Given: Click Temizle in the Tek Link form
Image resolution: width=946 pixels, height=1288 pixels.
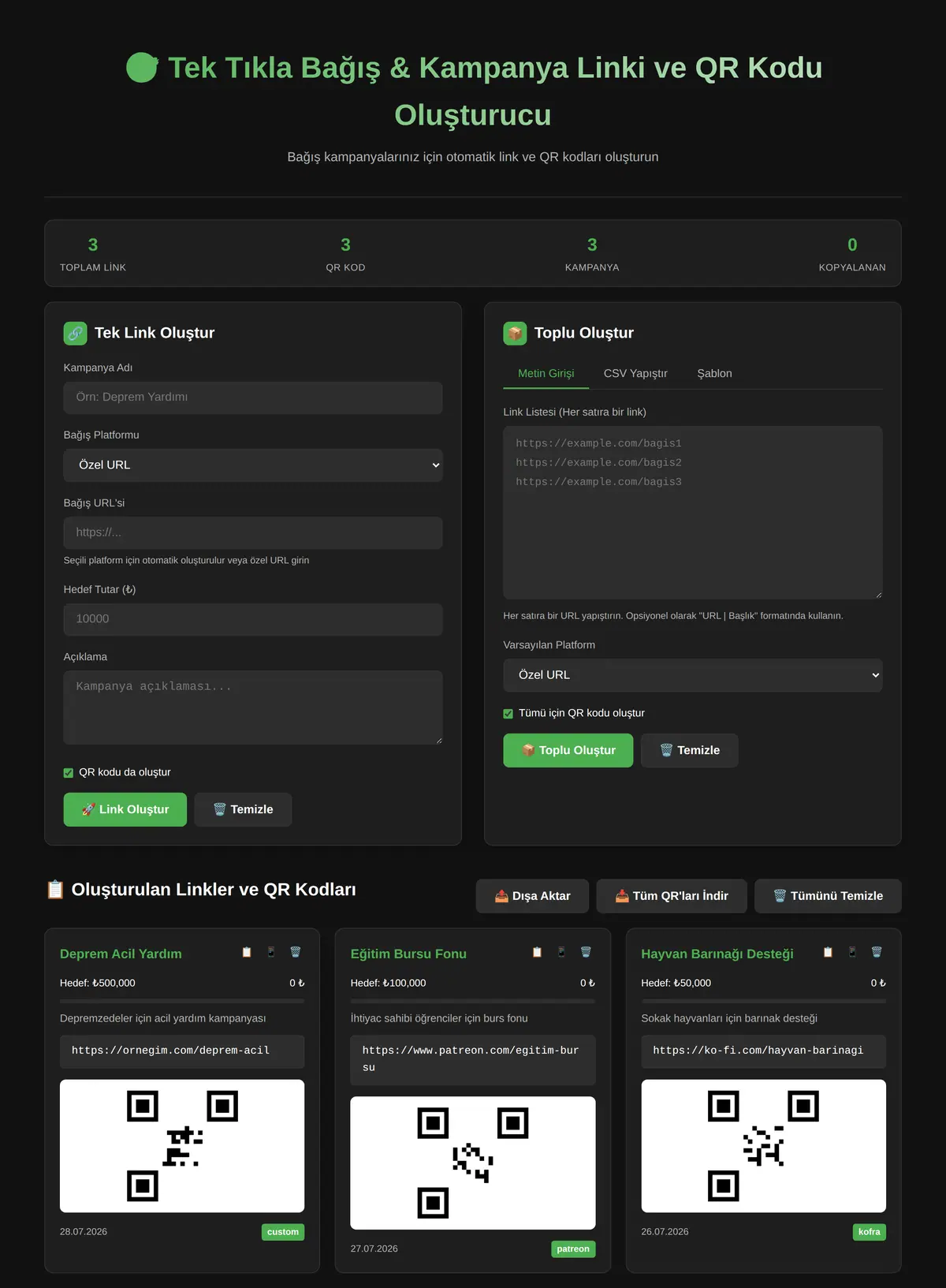Looking at the screenshot, I should point(243,809).
